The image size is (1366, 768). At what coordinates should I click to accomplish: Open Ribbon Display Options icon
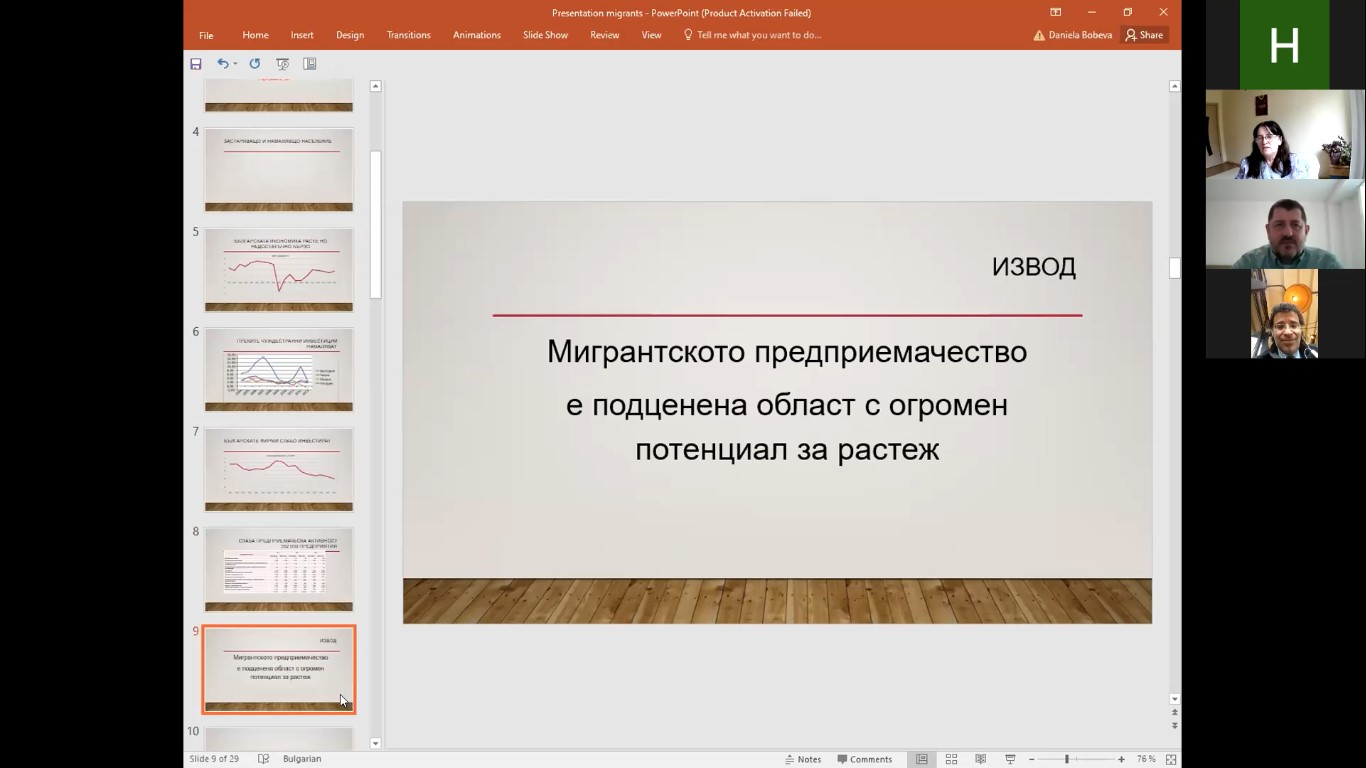[x=1055, y=12]
